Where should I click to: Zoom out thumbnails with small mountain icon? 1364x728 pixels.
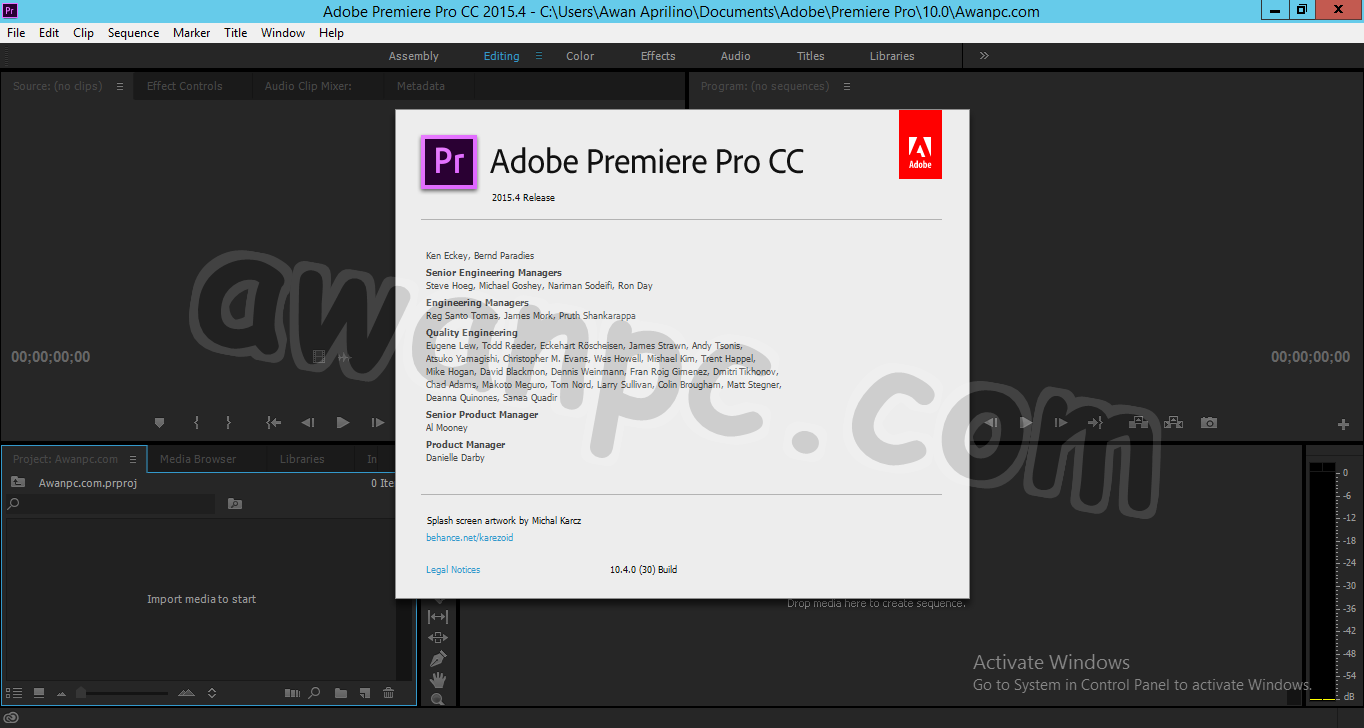(x=62, y=693)
